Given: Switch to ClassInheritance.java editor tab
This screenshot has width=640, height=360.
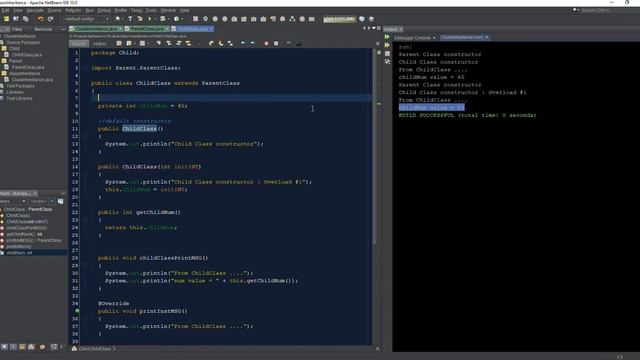Looking at the screenshot, I should coord(96,29).
